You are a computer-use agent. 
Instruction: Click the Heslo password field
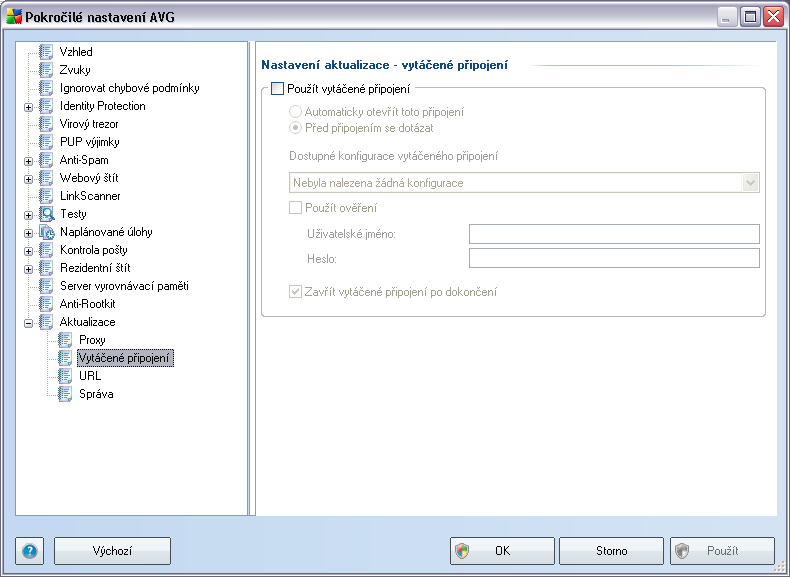click(614, 258)
